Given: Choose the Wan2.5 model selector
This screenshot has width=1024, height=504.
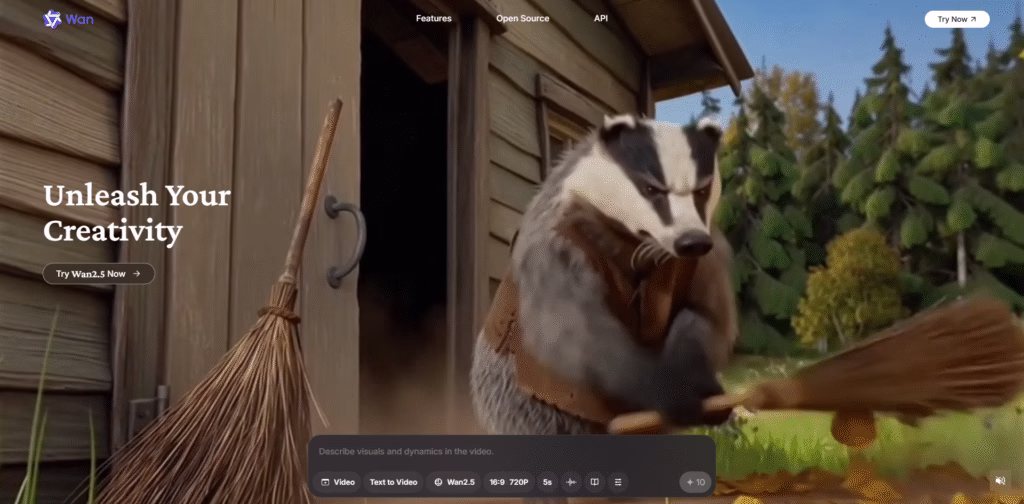Looking at the screenshot, I should 454,482.
